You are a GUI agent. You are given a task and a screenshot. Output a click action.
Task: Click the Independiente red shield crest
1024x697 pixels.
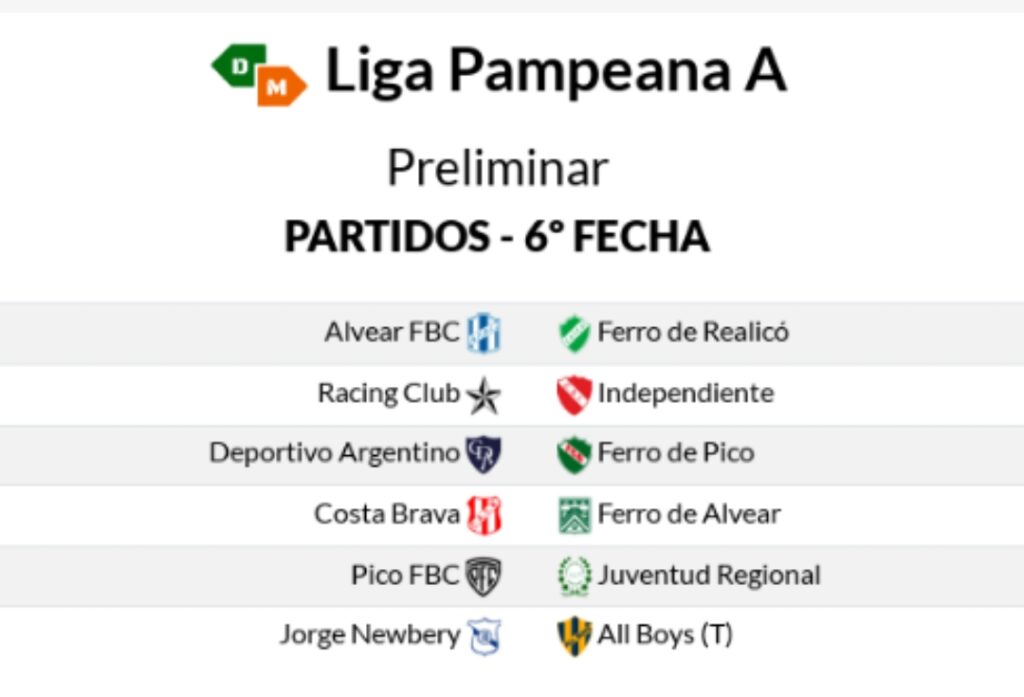click(574, 394)
